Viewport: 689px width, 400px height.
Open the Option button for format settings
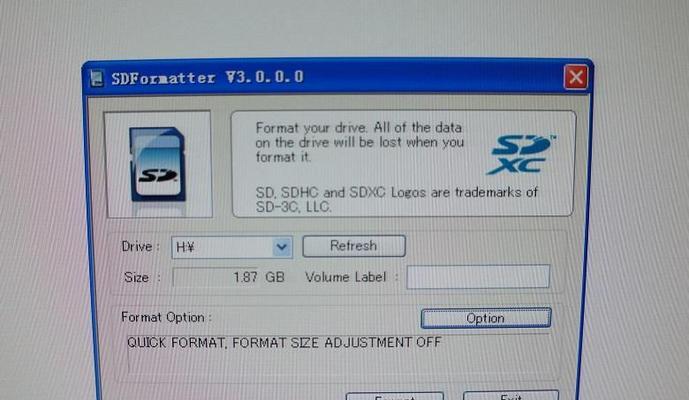pos(486,318)
